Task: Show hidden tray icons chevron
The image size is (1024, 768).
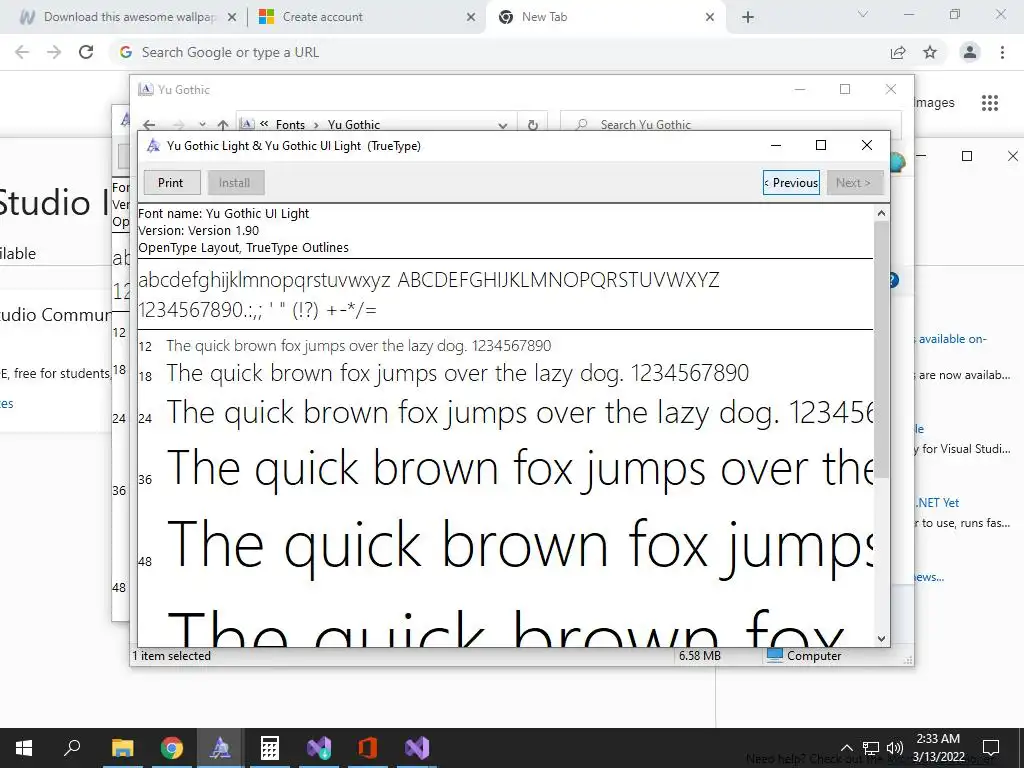Action: pos(846,748)
